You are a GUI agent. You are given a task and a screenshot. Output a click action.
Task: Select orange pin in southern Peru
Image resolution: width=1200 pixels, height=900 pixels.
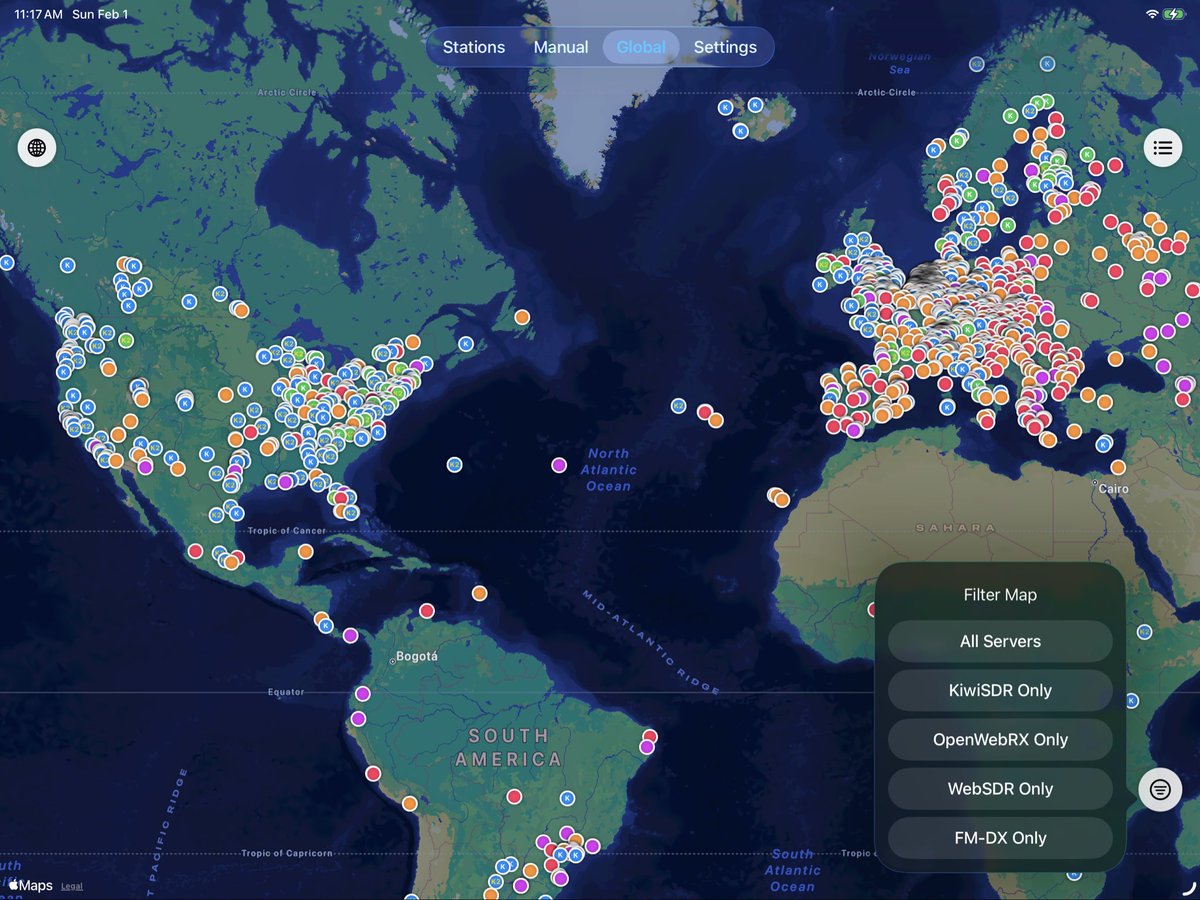[x=409, y=803]
